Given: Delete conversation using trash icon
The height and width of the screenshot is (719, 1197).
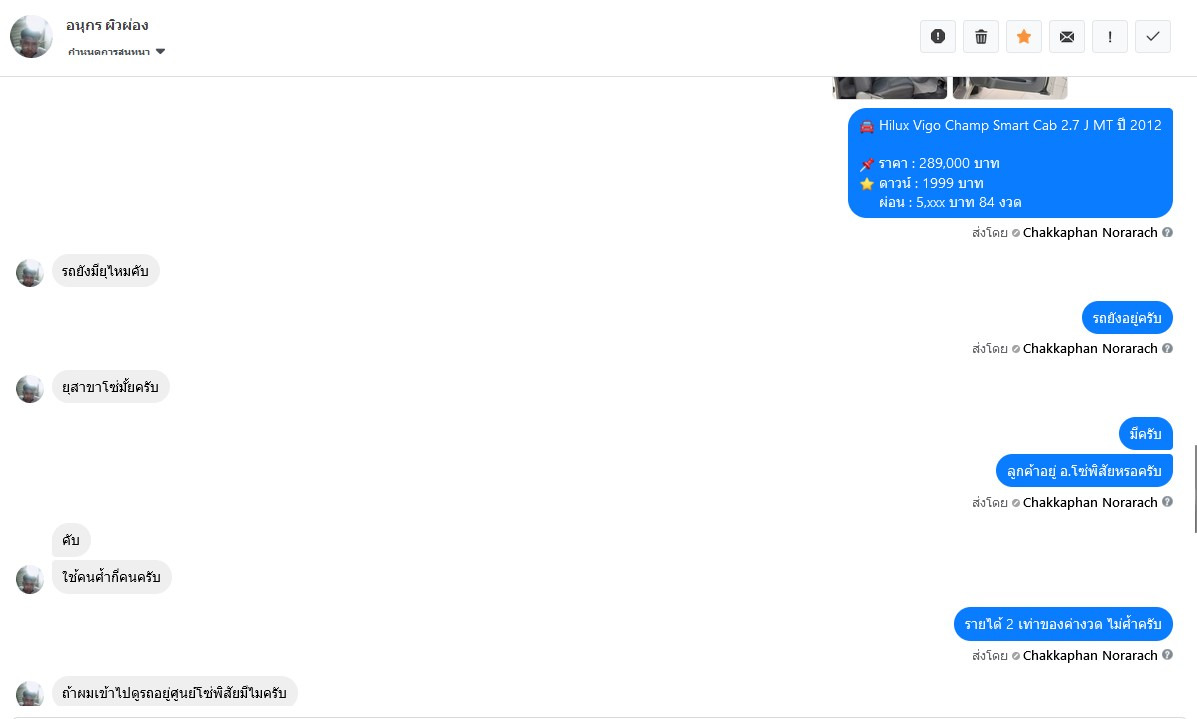Looking at the screenshot, I should click(981, 37).
